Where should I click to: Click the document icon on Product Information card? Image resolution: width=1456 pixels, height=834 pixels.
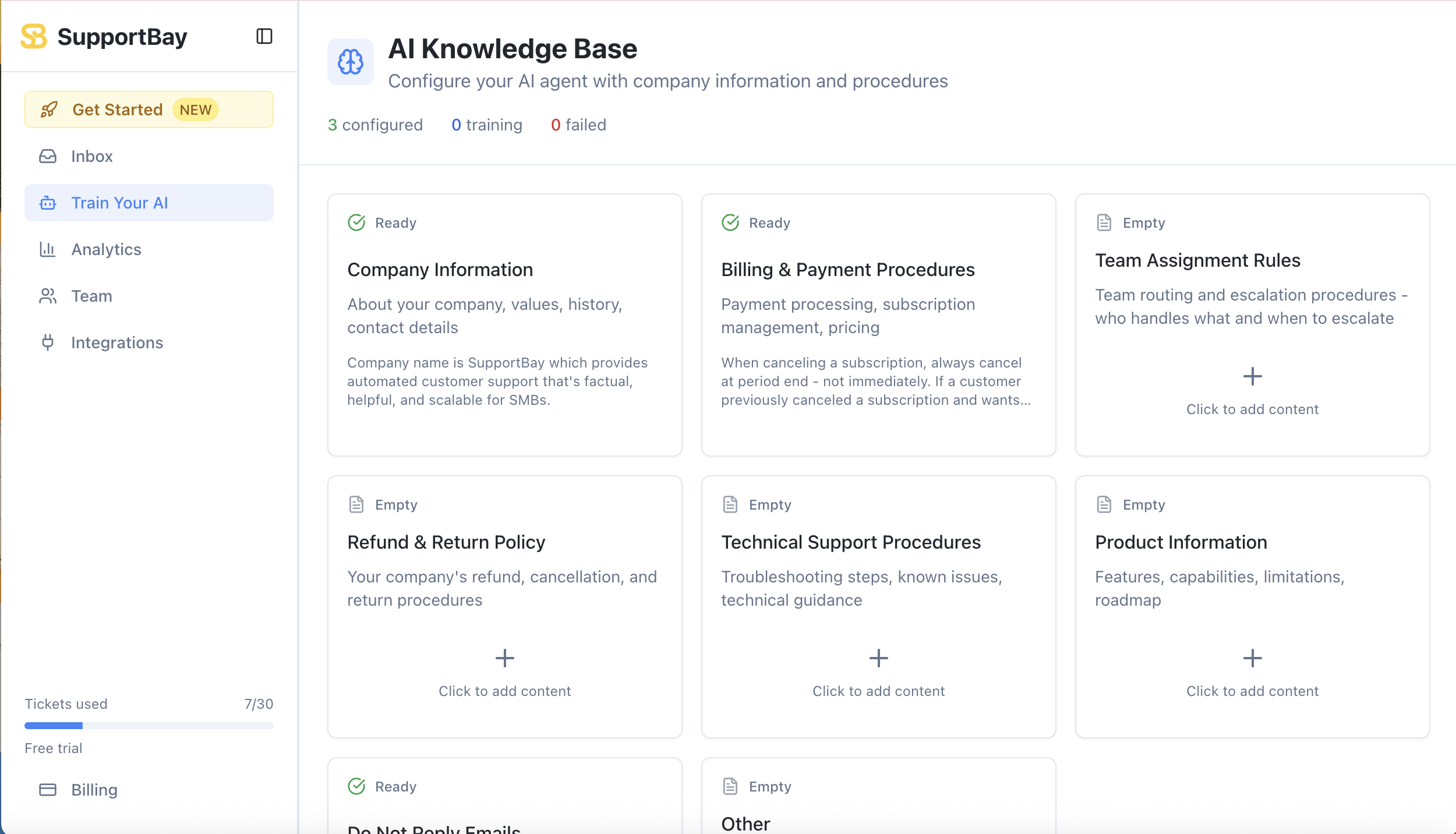tap(1104, 504)
